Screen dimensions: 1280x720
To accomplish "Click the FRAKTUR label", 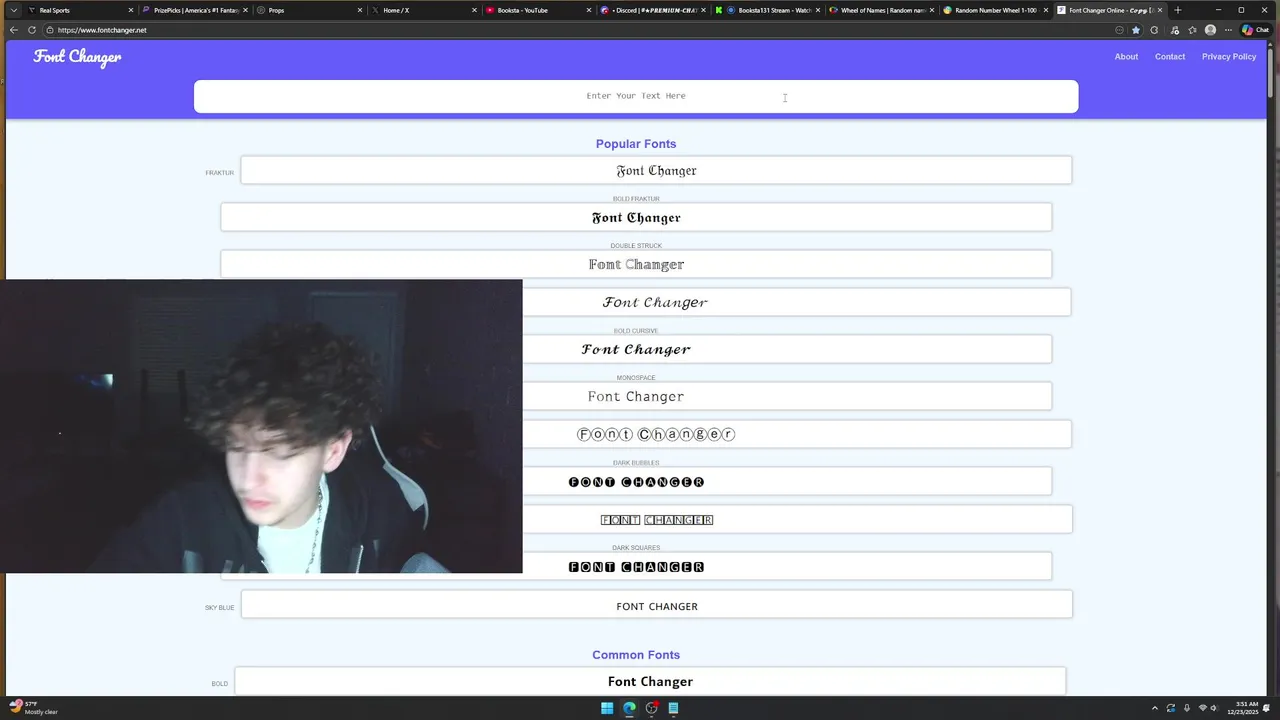I will pyautogui.click(x=220, y=173).
